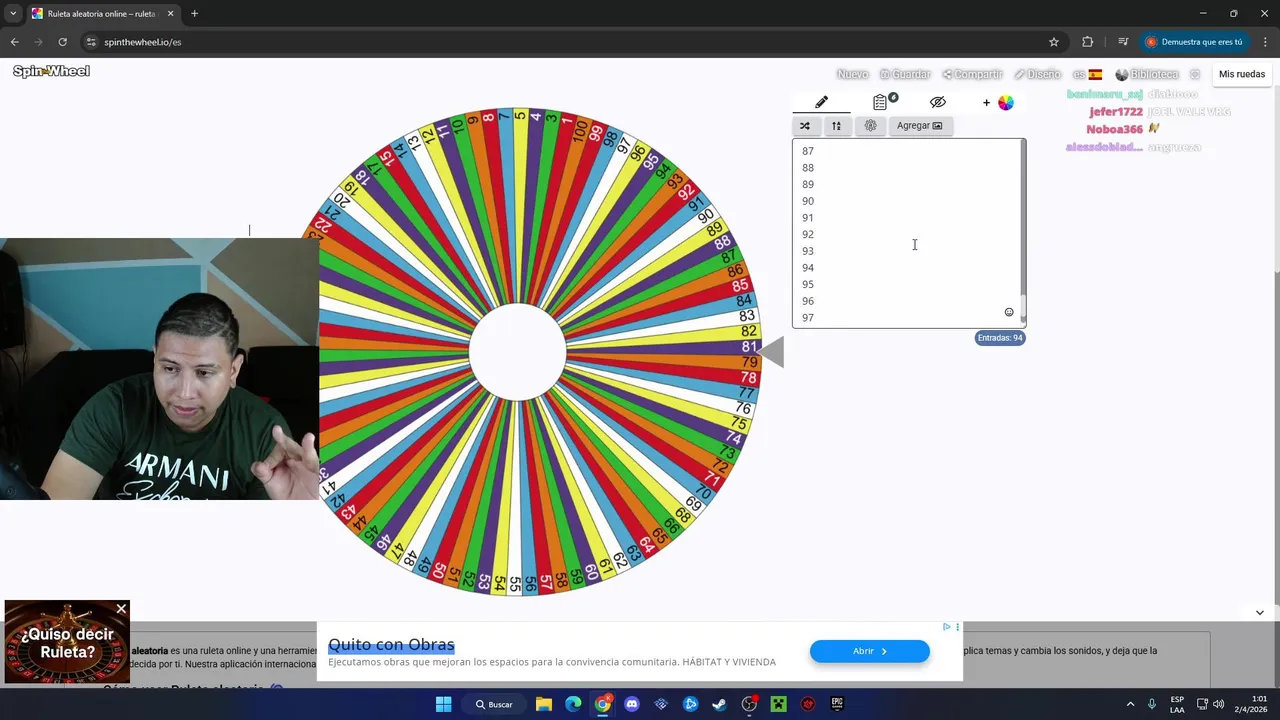Open File Explorer from the taskbar

coord(543,704)
